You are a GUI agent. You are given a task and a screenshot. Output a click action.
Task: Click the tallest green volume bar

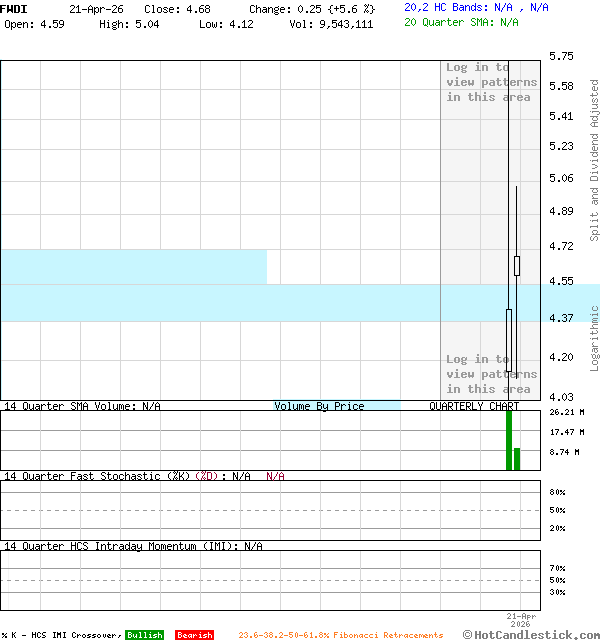pos(508,440)
